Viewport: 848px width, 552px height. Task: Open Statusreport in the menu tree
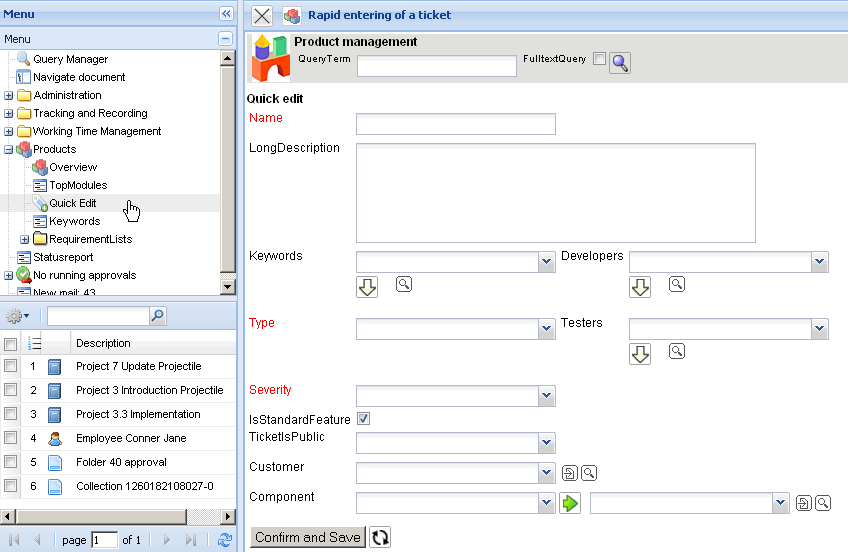coord(63,257)
